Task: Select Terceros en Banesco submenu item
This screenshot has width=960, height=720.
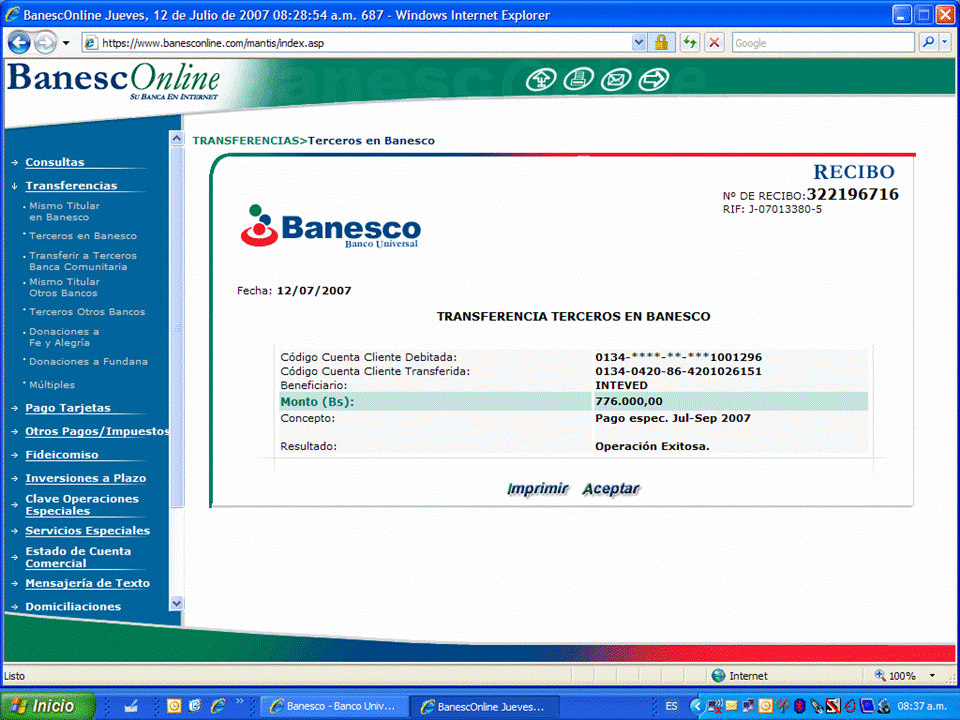Action: coord(83,236)
